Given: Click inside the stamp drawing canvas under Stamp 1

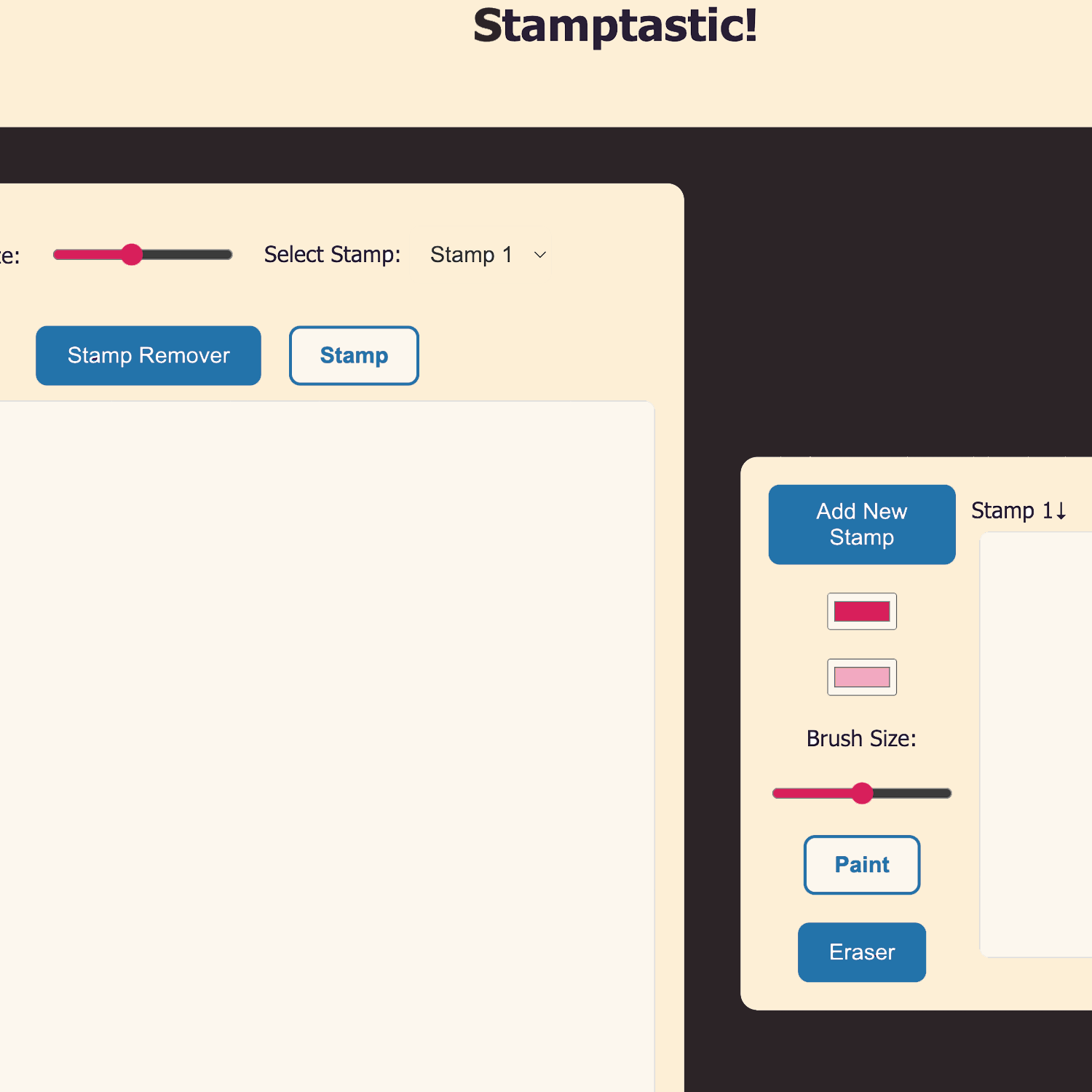Looking at the screenshot, I should (1036, 744).
